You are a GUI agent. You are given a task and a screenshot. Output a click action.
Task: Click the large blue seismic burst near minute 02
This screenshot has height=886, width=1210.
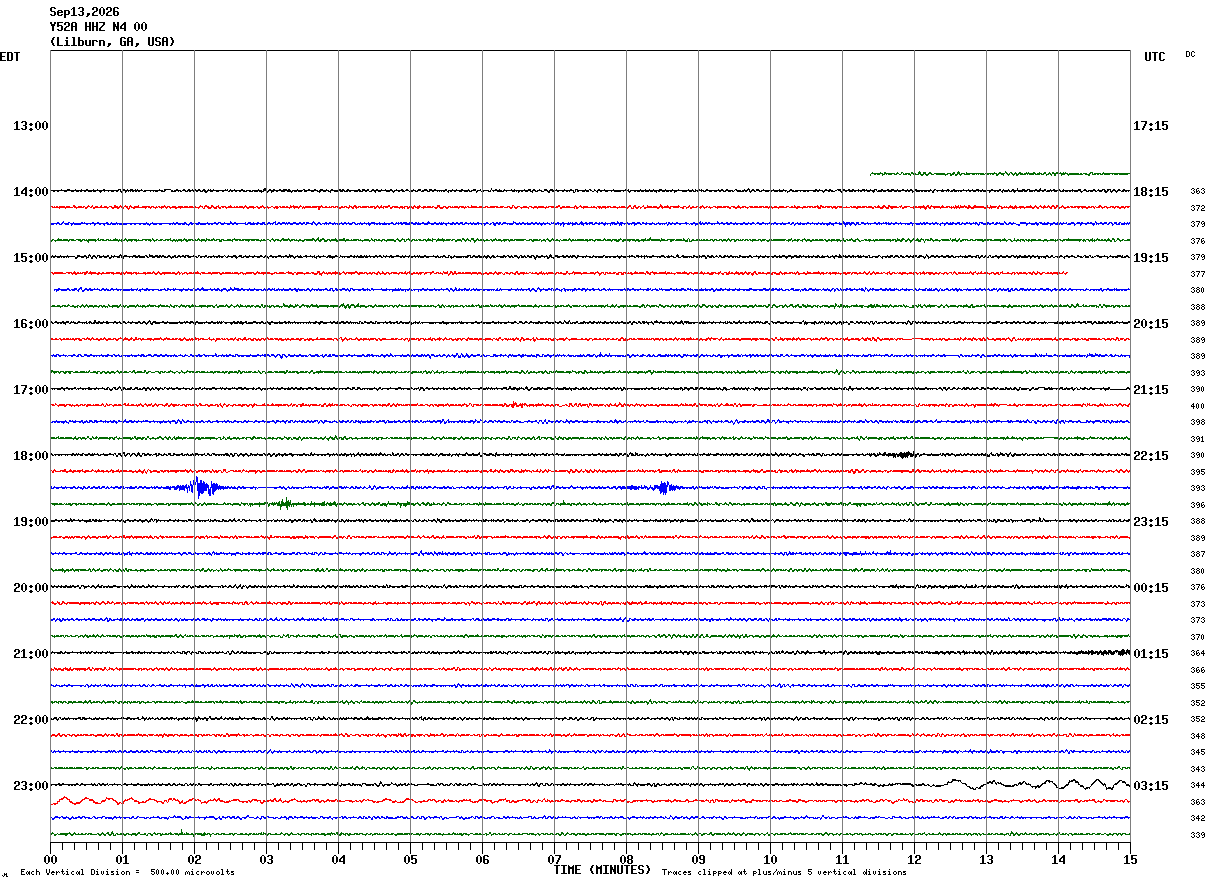tap(203, 488)
